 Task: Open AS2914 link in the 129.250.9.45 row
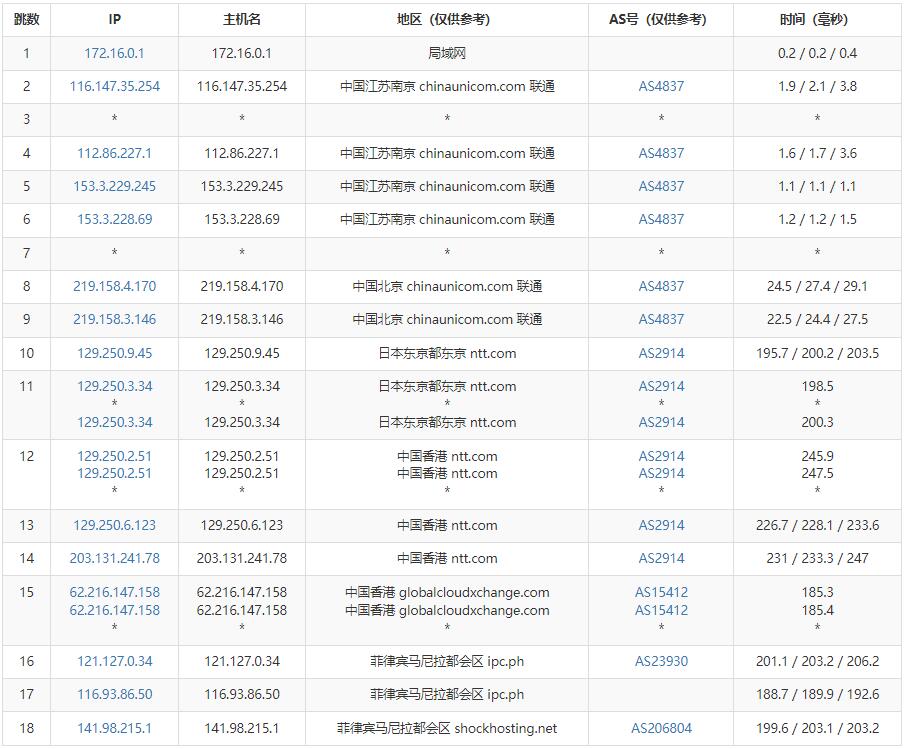(661, 353)
